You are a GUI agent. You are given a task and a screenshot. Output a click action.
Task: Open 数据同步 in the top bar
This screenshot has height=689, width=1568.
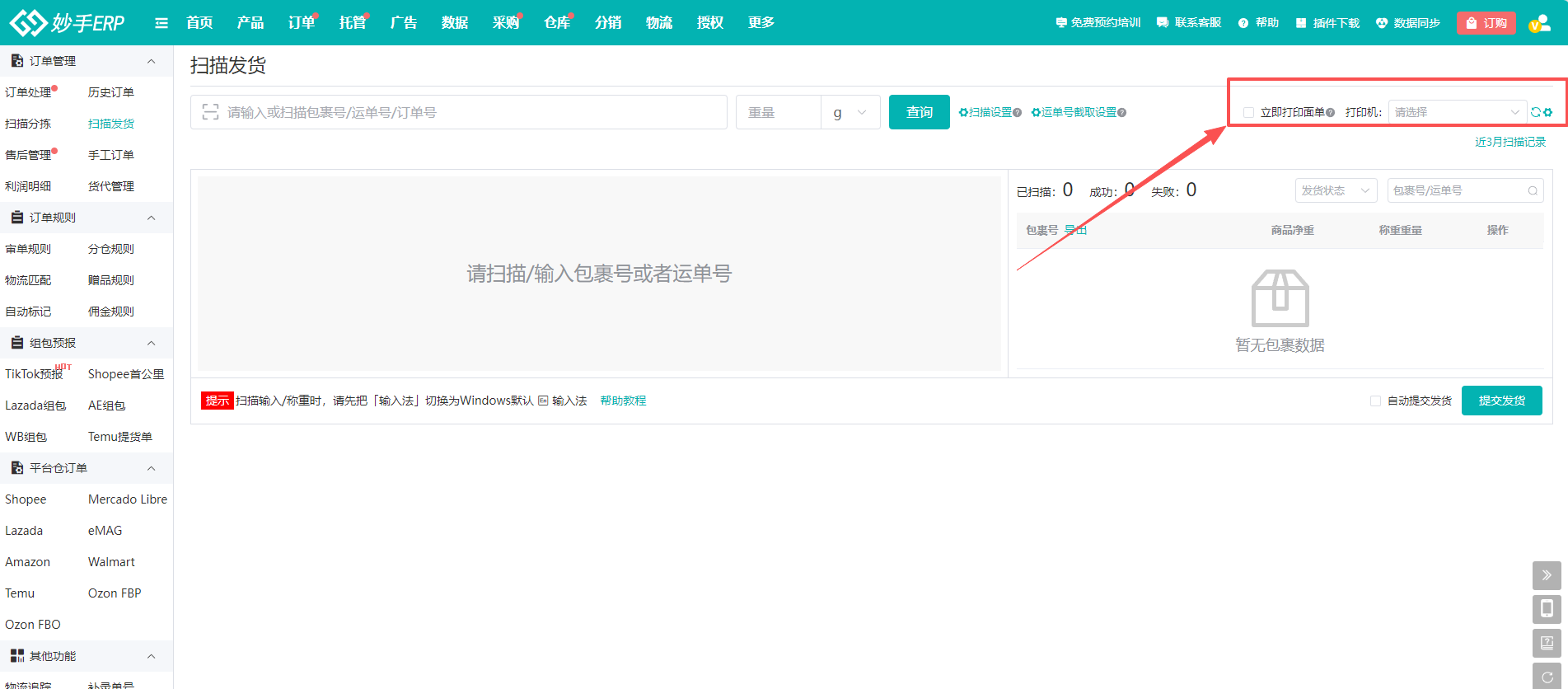(1408, 23)
